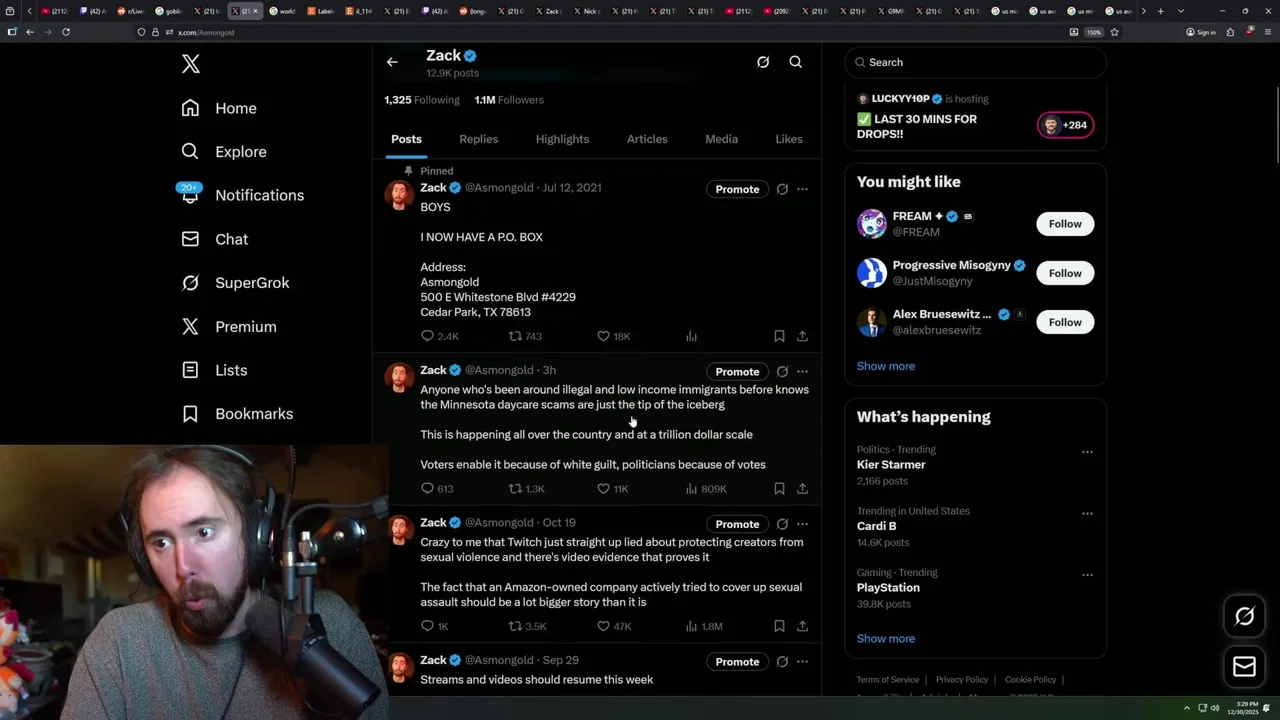Open floating Grok button

click(1244, 616)
